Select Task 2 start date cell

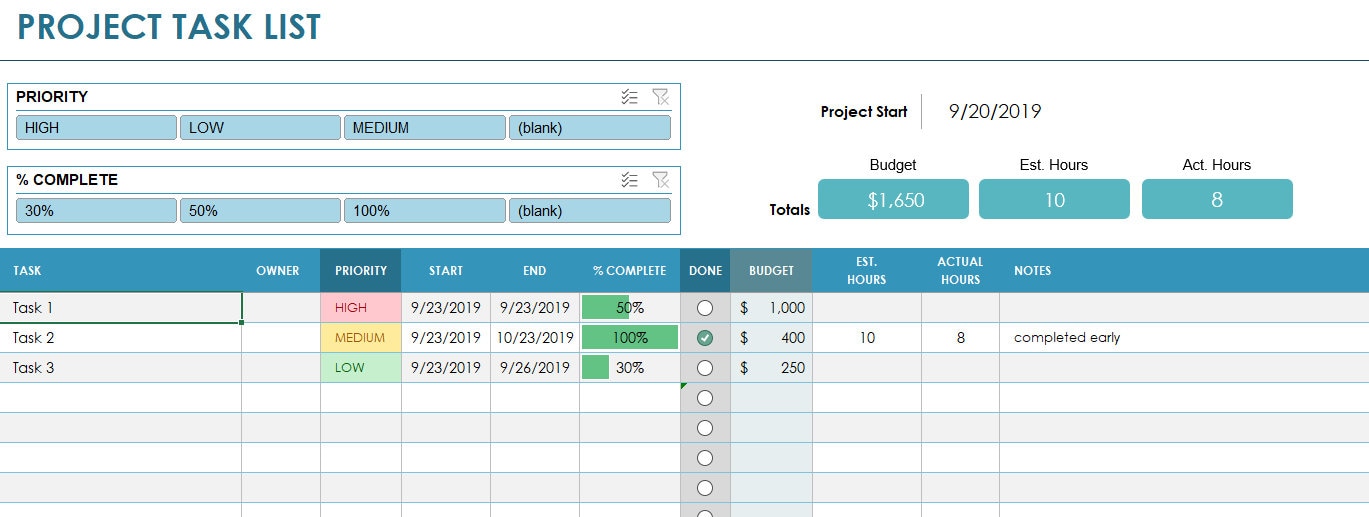click(446, 338)
